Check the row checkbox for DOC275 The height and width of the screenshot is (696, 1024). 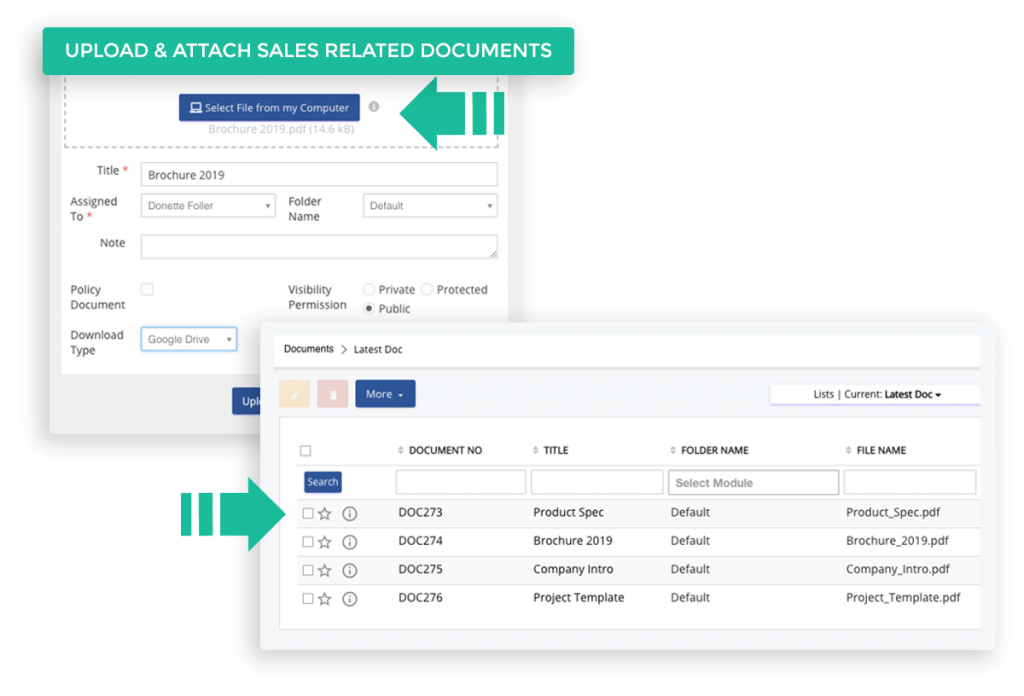306,569
